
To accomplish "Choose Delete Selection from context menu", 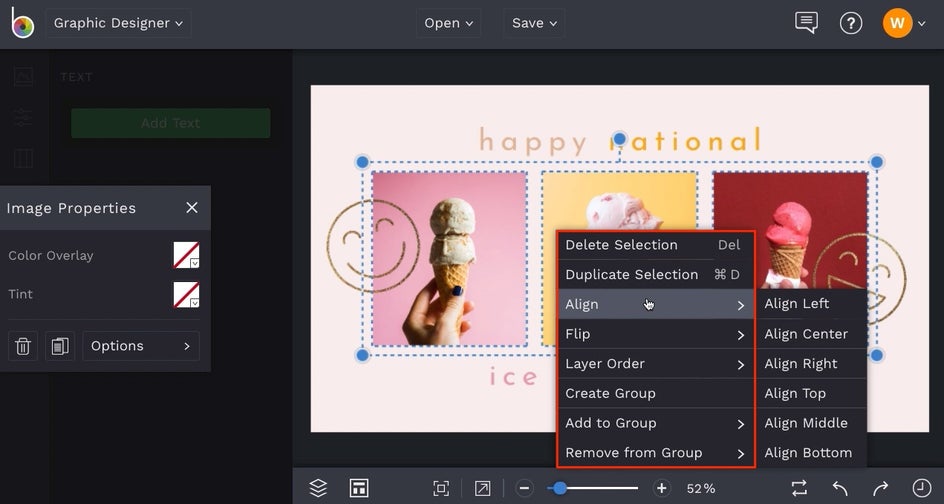I will (x=655, y=245).
